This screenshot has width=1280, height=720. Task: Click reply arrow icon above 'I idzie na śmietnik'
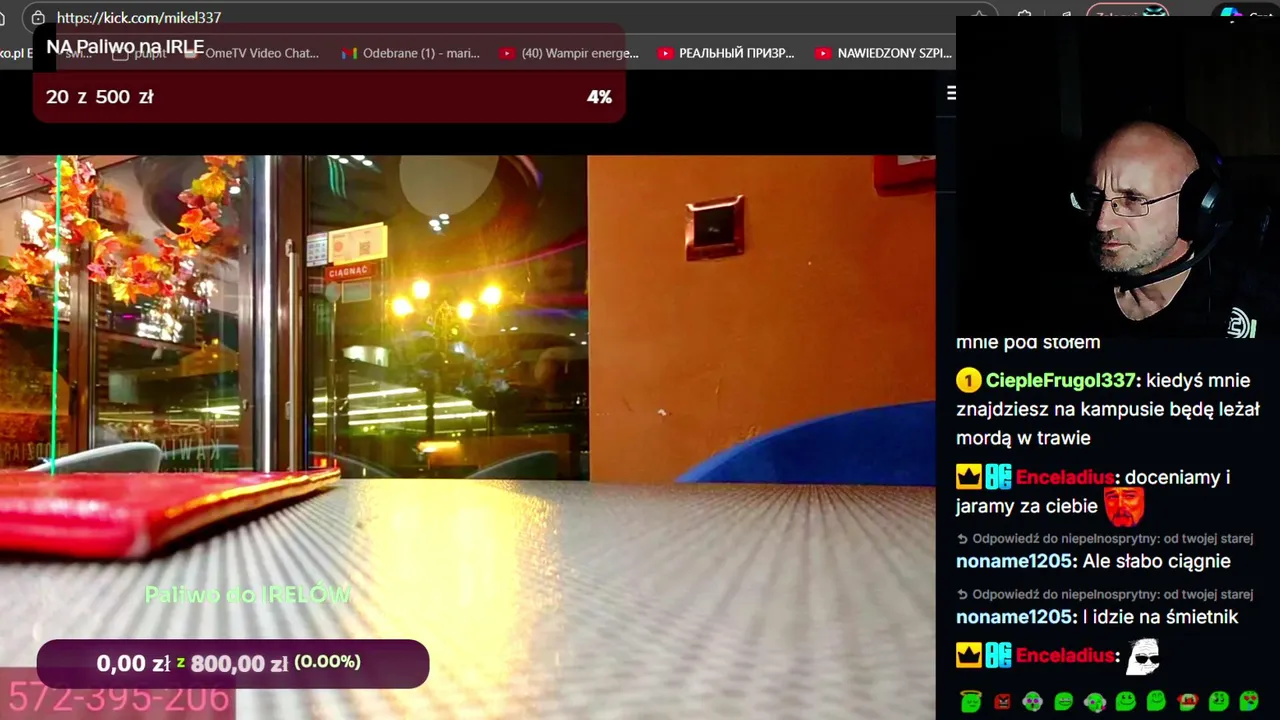click(x=962, y=594)
